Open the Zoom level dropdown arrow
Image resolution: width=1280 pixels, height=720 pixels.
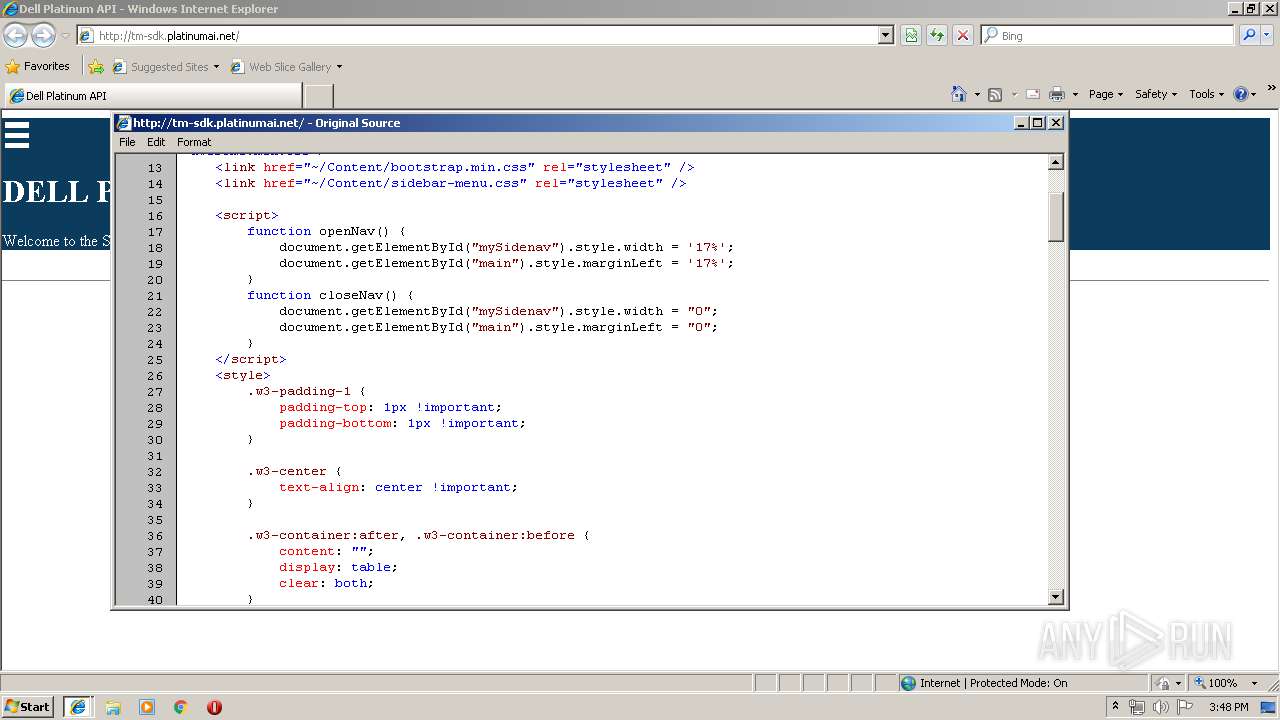(1254, 683)
